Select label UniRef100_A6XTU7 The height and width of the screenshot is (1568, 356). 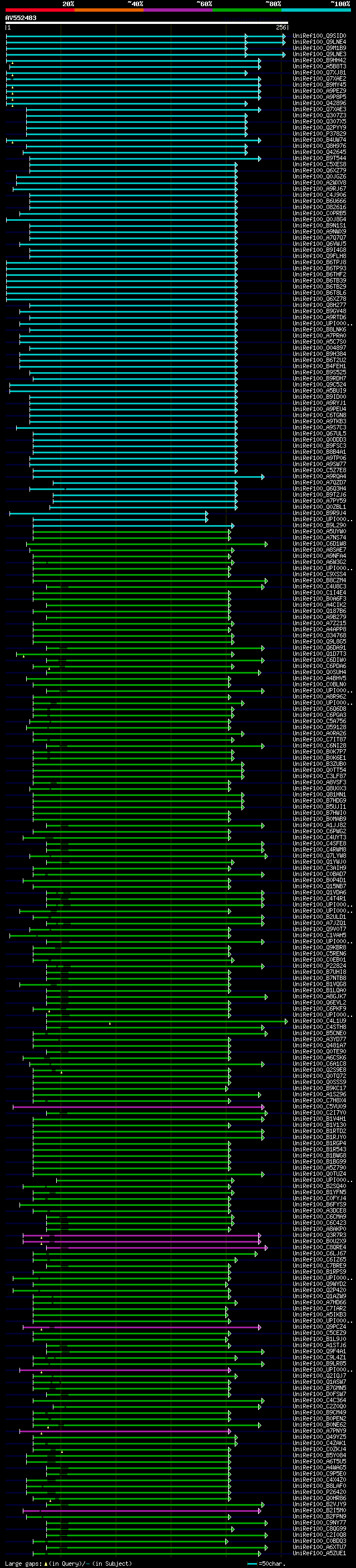319,1547
